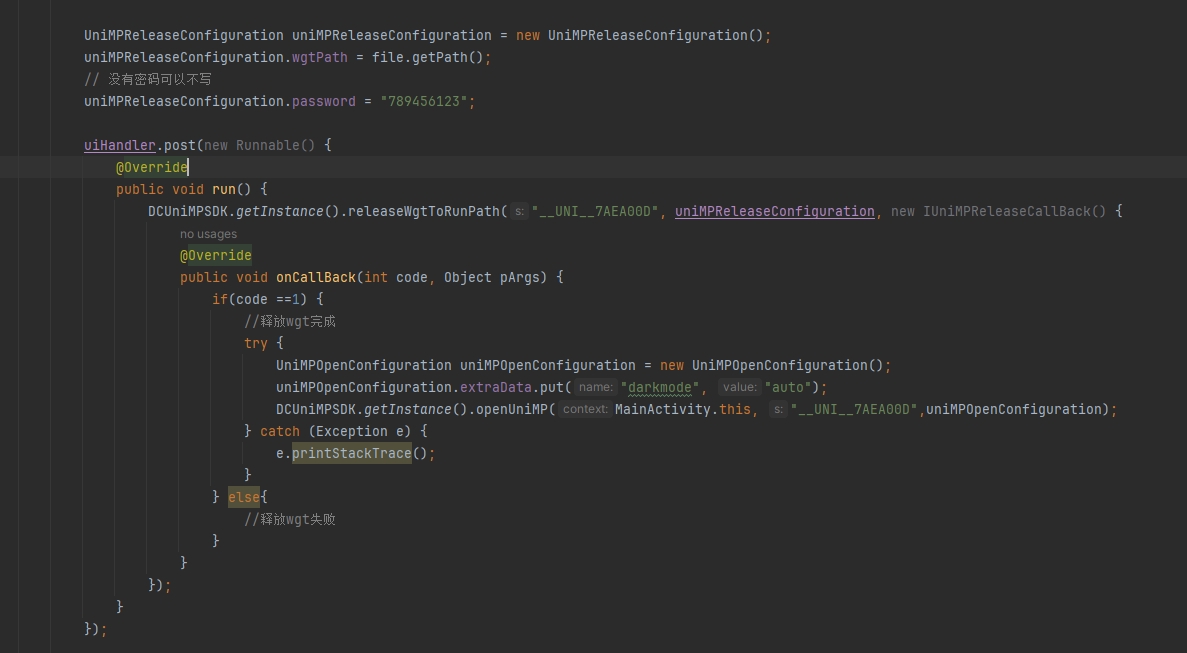Click the @Override annotation above run()
The image size is (1187, 653).
(151, 167)
